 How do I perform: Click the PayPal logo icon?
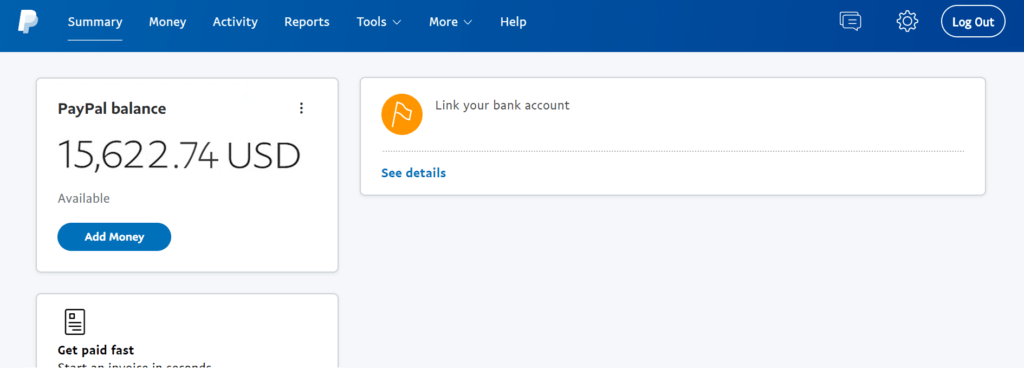click(x=28, y=22)
